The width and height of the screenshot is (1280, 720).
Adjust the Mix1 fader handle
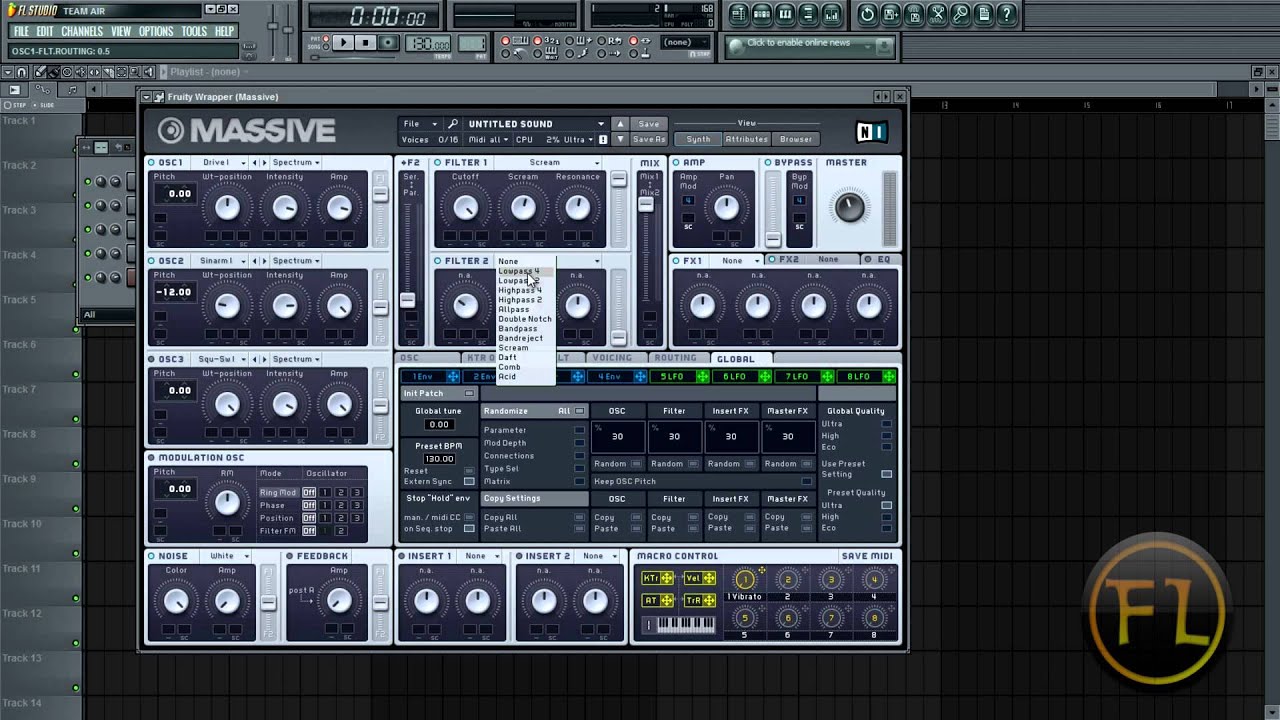(646, 204)
